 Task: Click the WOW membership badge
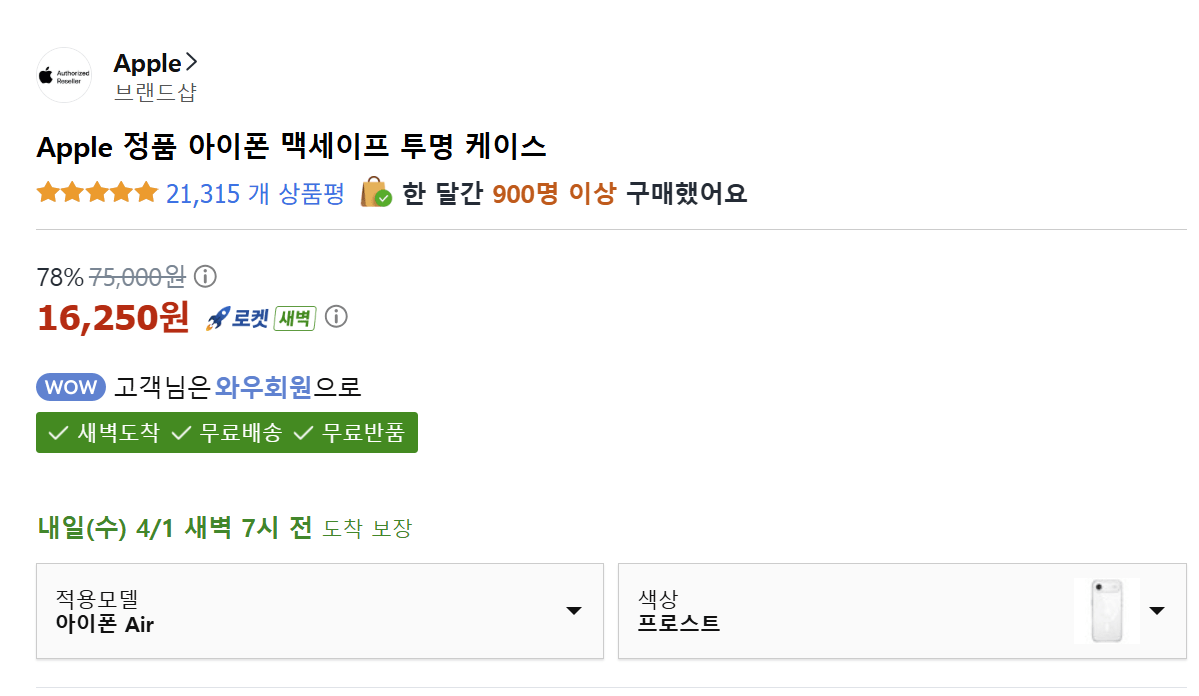pos(70,387)
